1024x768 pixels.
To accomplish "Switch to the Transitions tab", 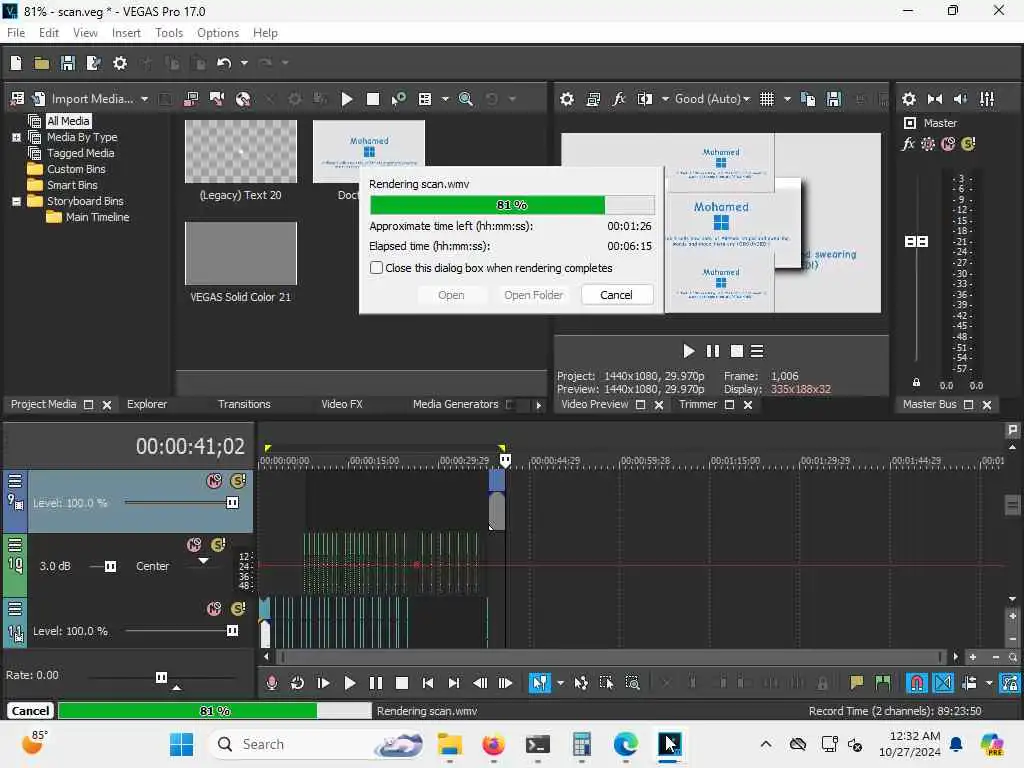I will [244, 404].
